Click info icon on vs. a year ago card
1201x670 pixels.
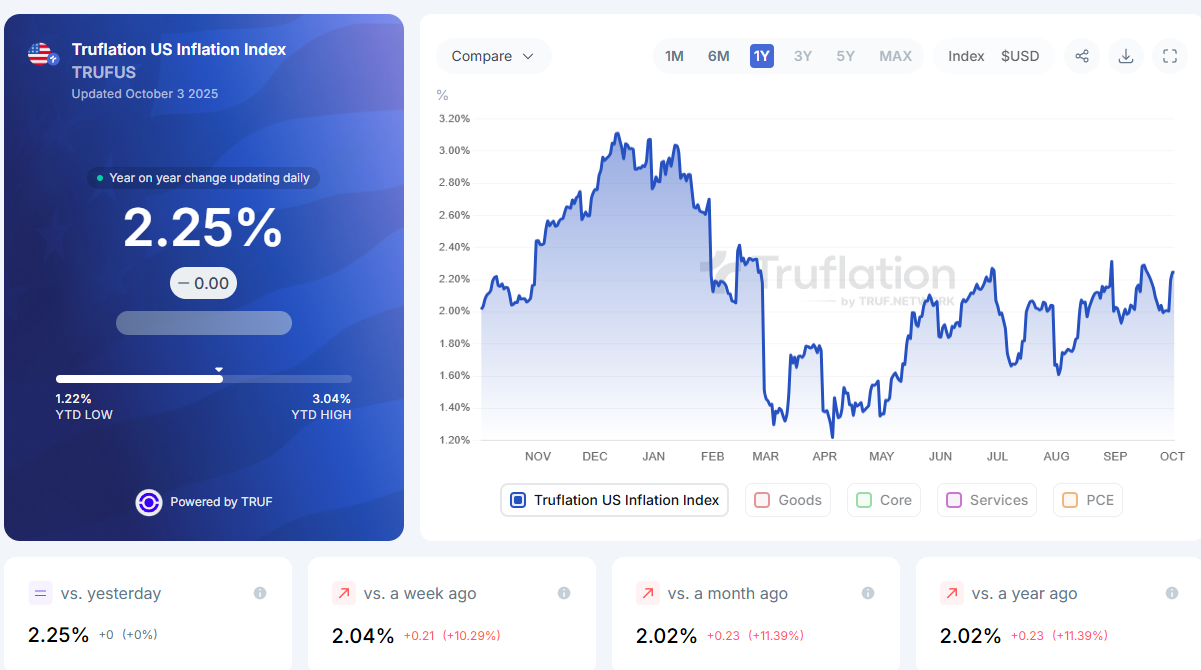(x=1172, y=593)
